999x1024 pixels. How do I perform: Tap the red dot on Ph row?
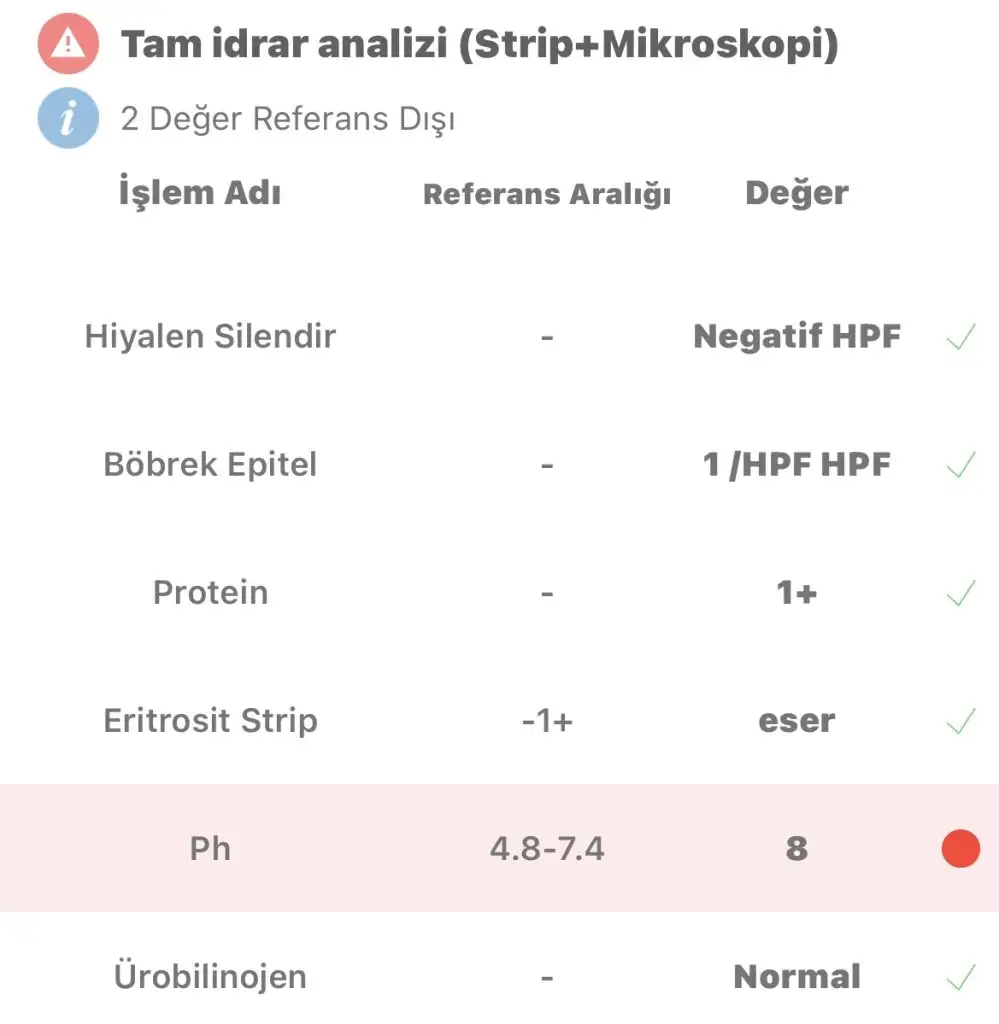[x=960, y=848]
